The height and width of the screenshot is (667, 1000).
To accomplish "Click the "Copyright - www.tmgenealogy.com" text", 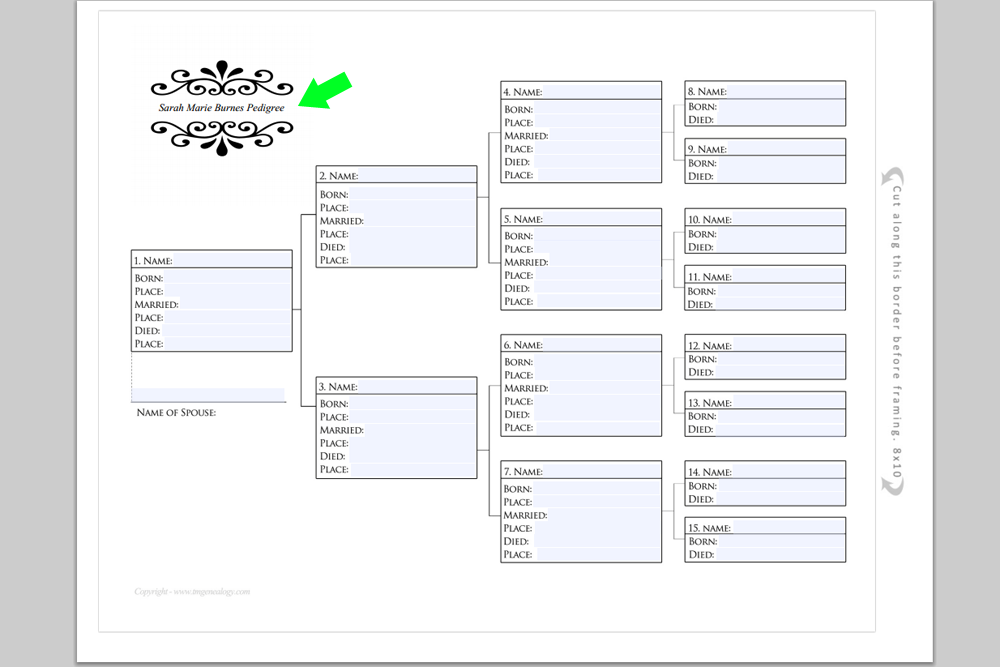I will [x=192, y=592].
